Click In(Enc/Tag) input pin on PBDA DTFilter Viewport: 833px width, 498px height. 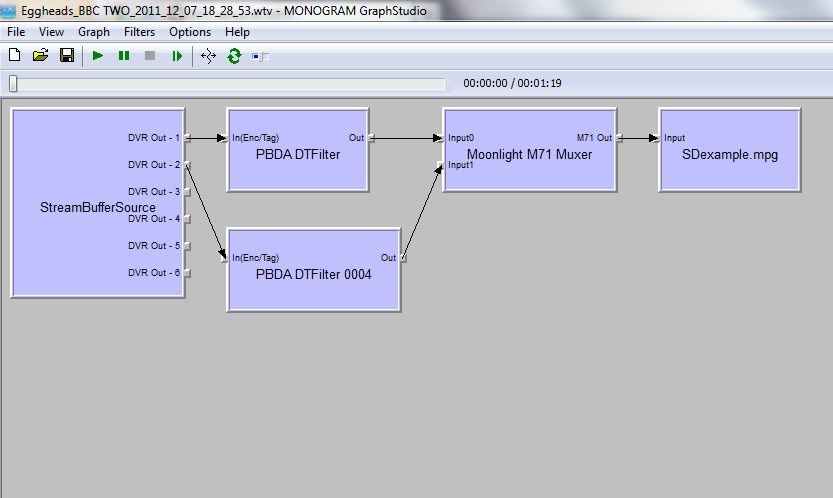click(224, 138)
